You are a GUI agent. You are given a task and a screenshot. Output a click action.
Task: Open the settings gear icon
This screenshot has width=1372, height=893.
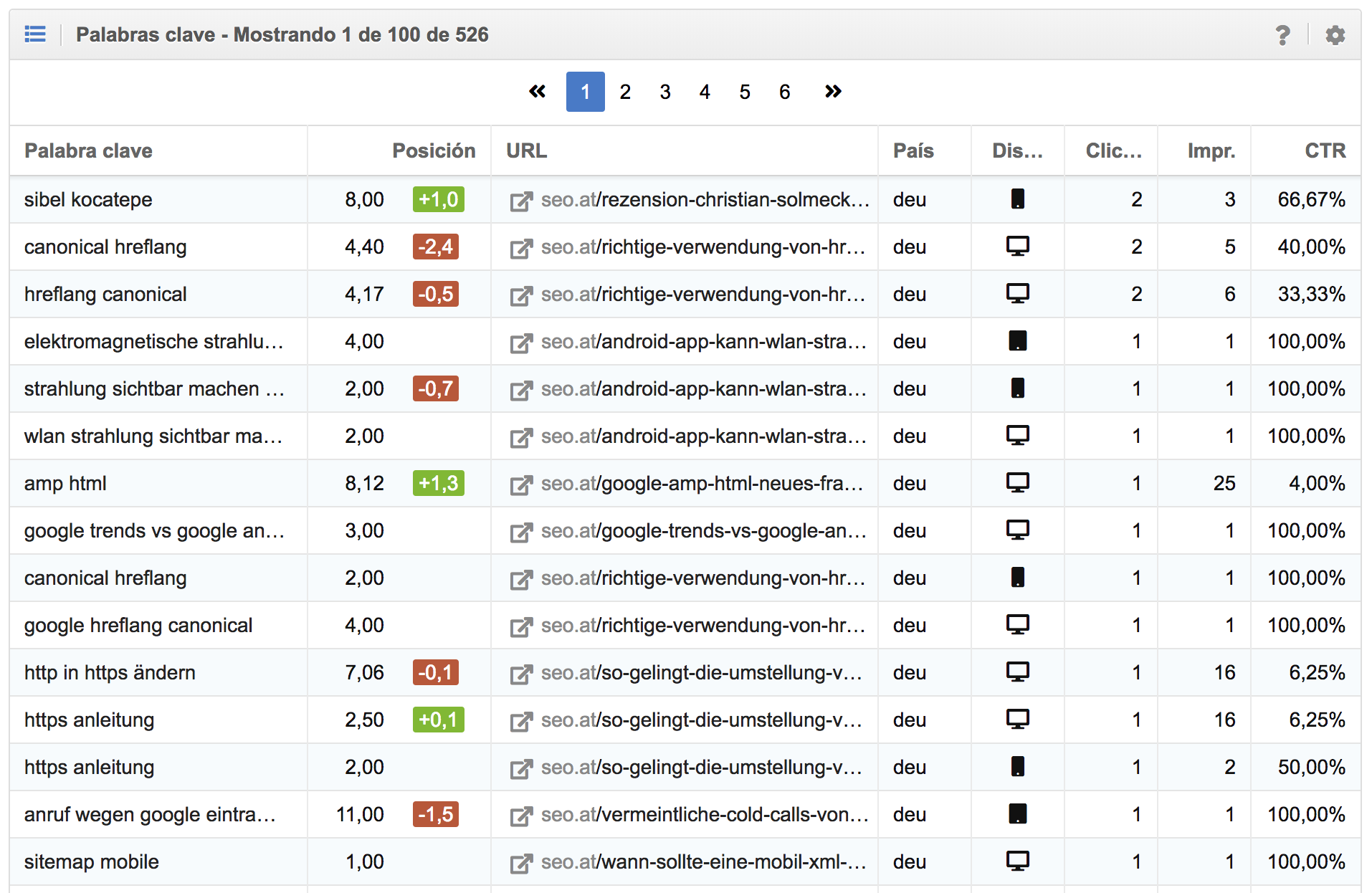tap(1335, 34)
